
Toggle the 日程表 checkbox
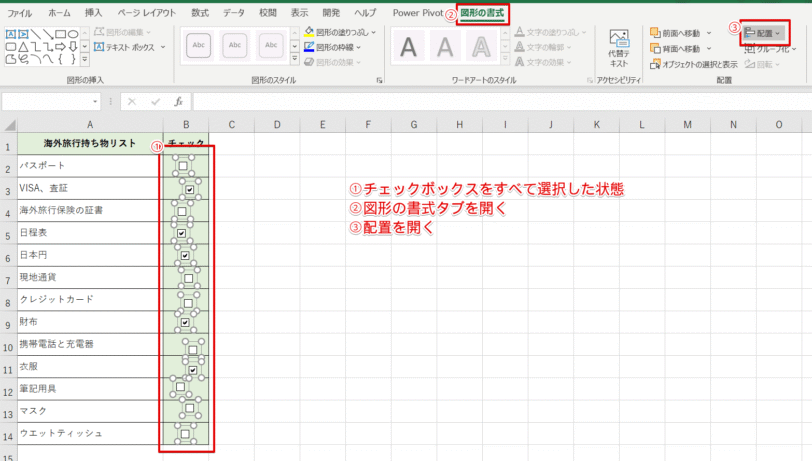181,234
